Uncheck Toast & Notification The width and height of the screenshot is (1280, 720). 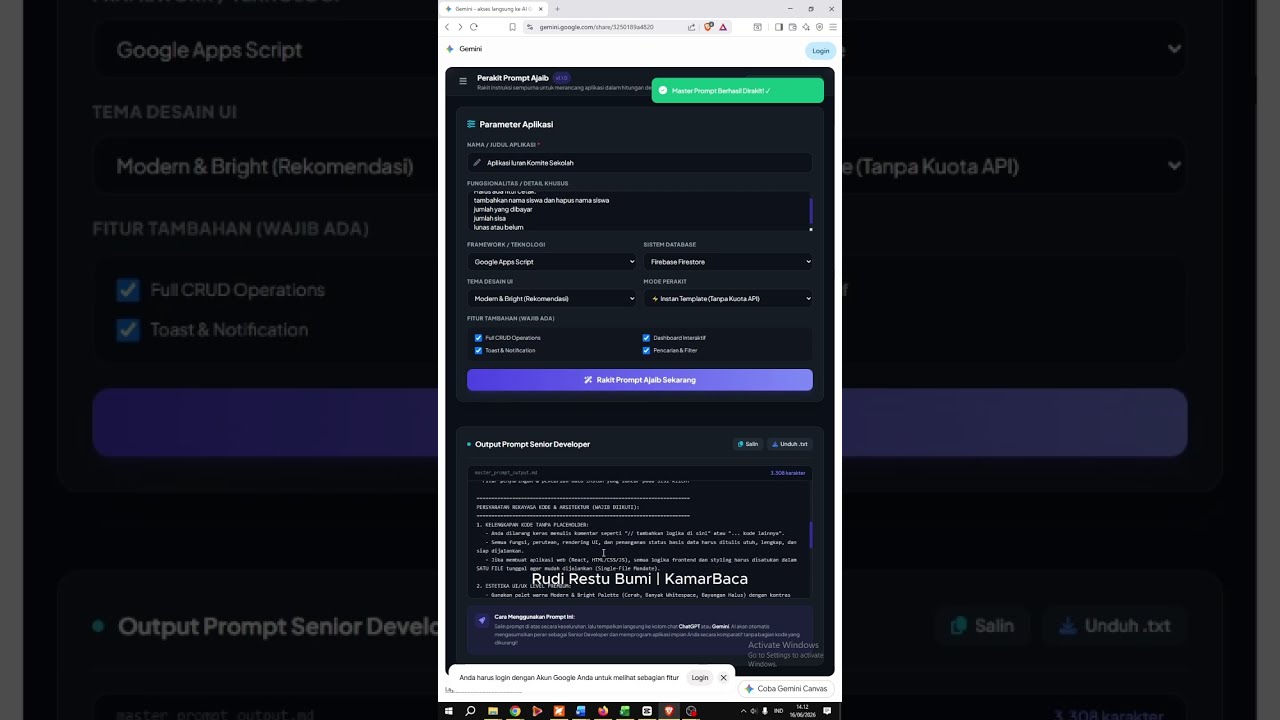point(479,351)
